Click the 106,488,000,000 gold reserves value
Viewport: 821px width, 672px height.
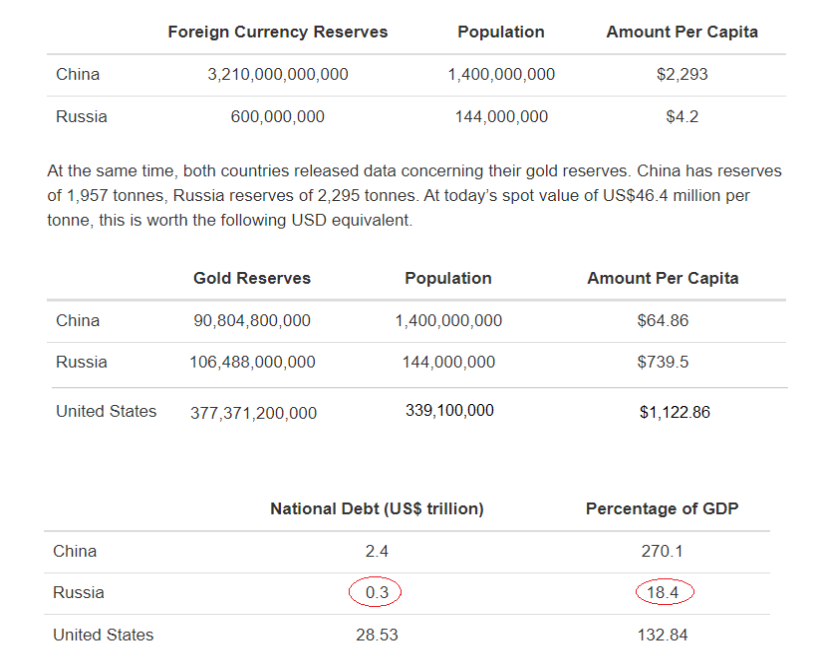tap(252, 363)
